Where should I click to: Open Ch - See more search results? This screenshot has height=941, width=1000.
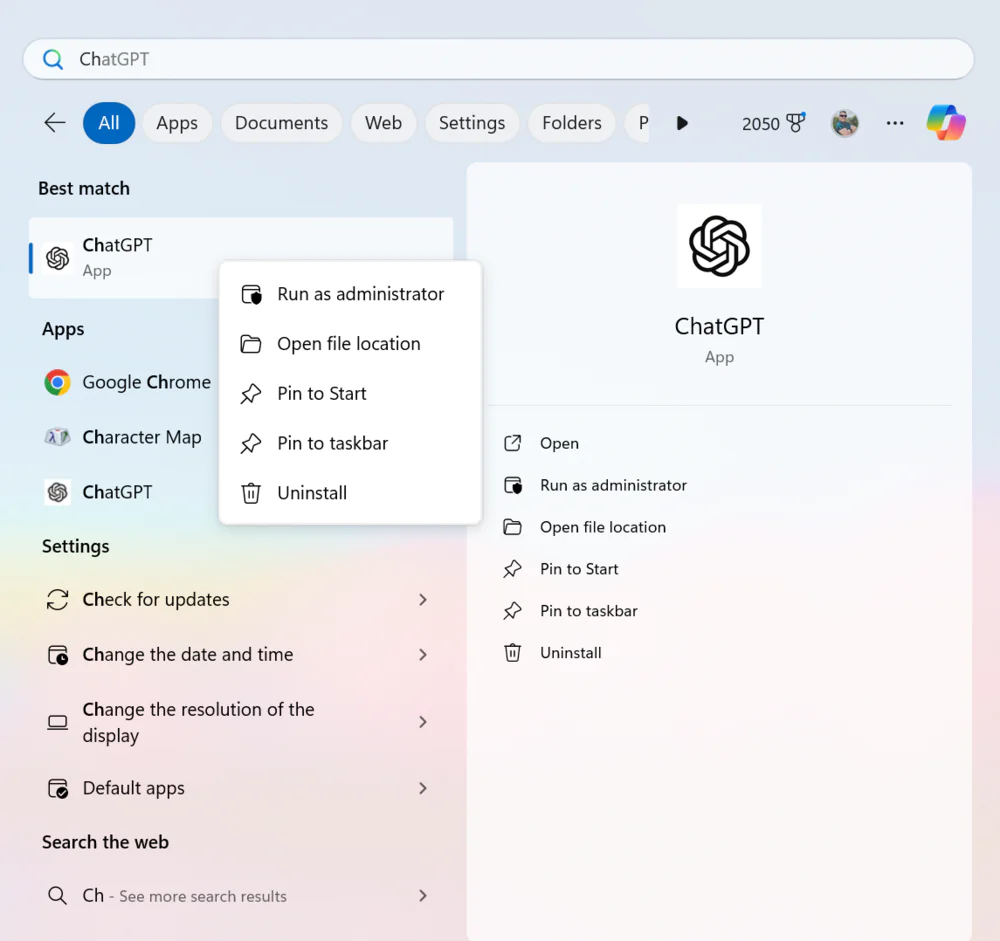[241, 896]
